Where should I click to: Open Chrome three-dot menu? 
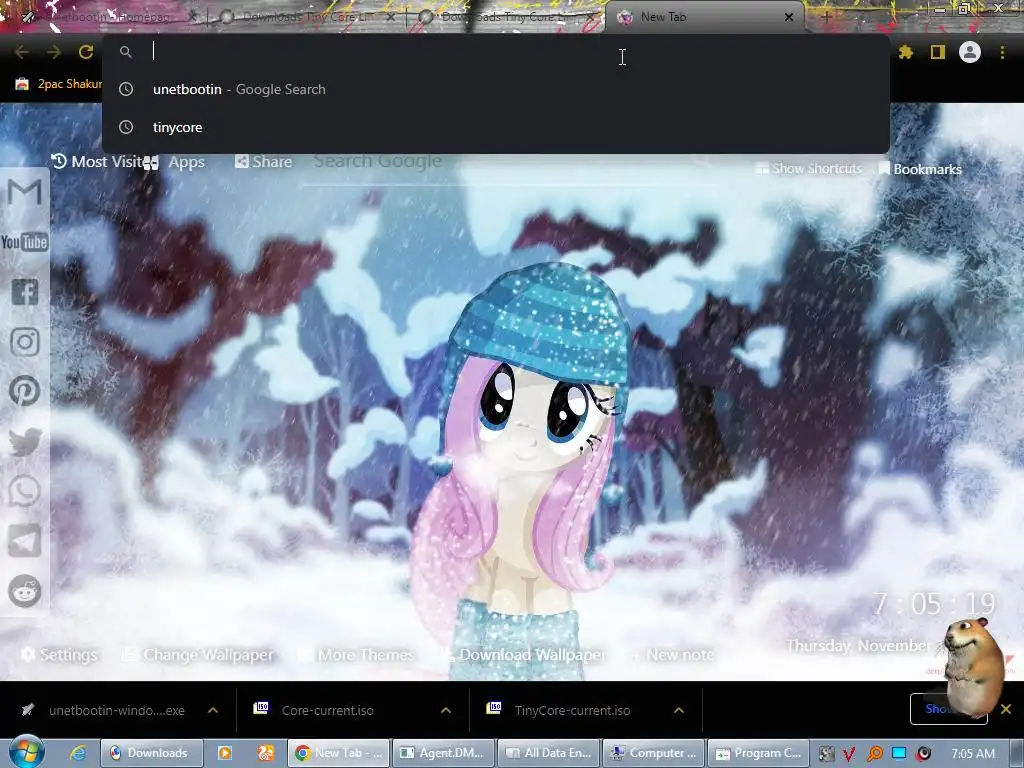point(1002,52)
